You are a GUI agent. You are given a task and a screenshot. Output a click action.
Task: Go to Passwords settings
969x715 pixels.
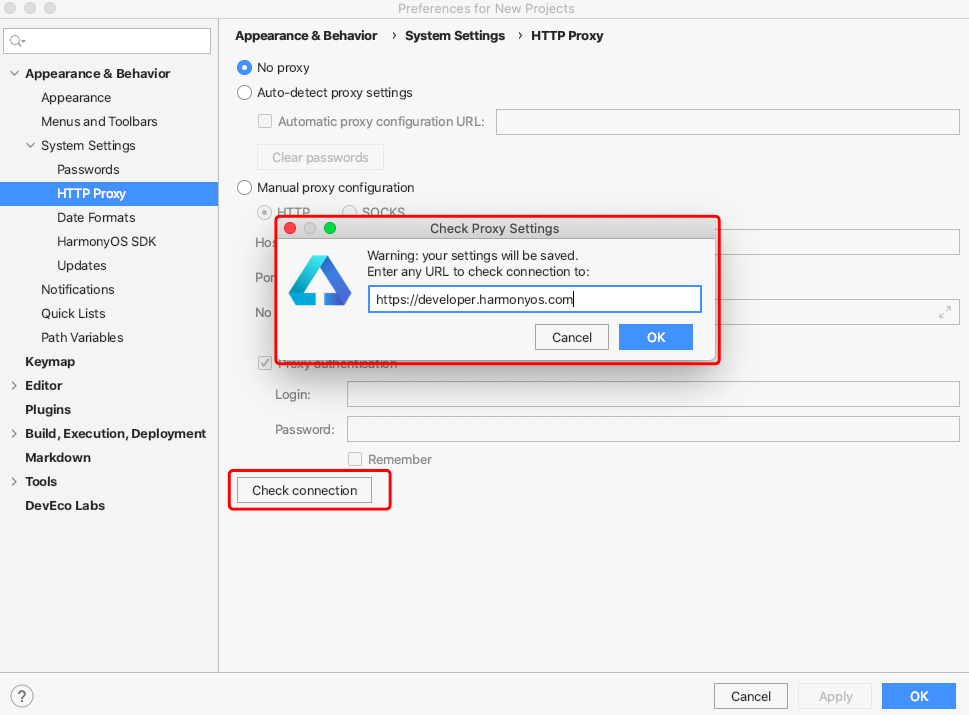tap(88, 169)
